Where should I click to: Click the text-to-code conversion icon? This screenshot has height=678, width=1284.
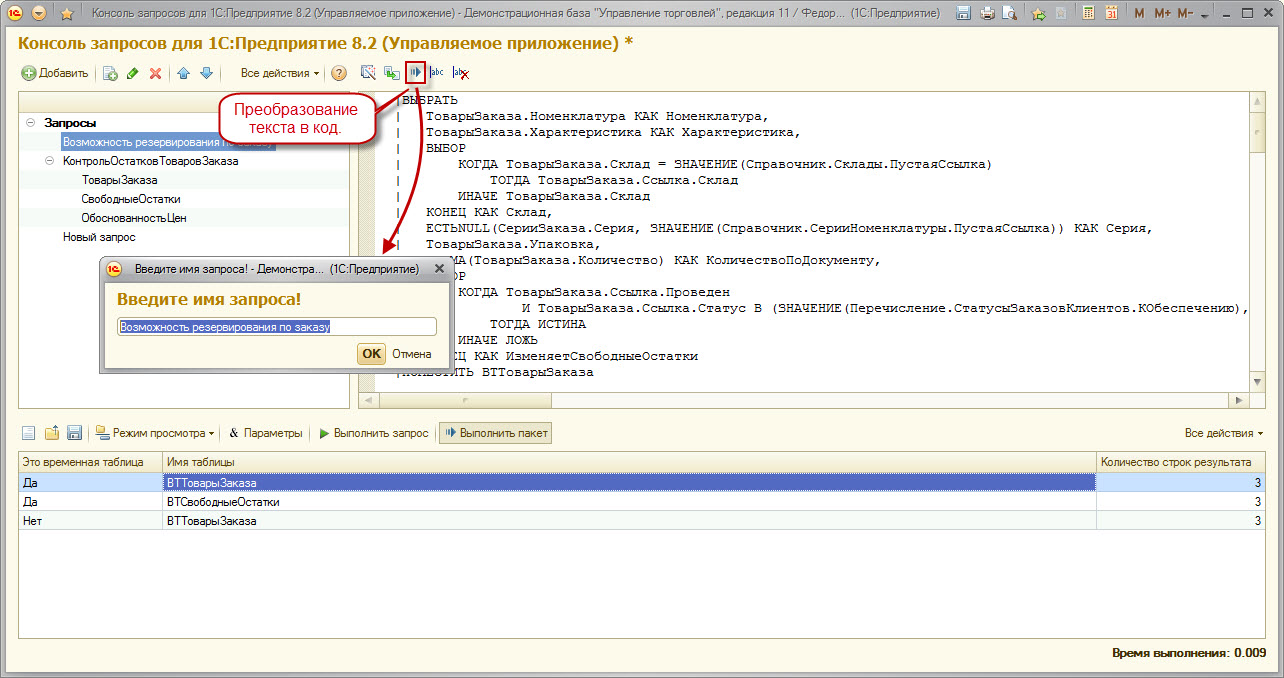coord(415,73)
